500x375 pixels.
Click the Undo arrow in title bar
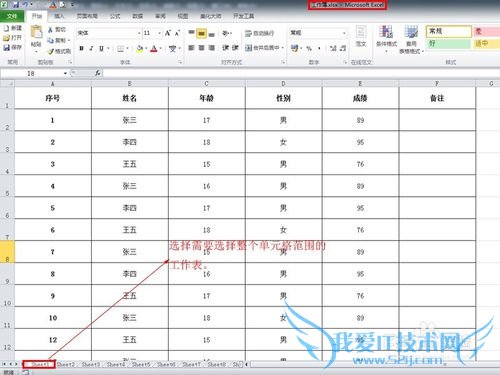(x=25, y=4)
